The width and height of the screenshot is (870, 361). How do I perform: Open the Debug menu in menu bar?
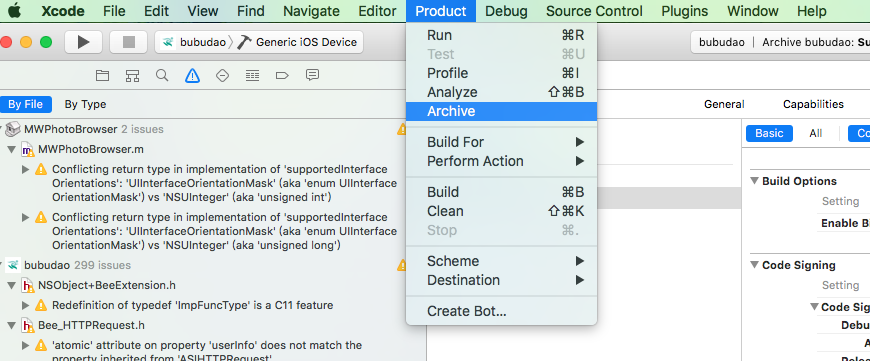coord(506,11)
